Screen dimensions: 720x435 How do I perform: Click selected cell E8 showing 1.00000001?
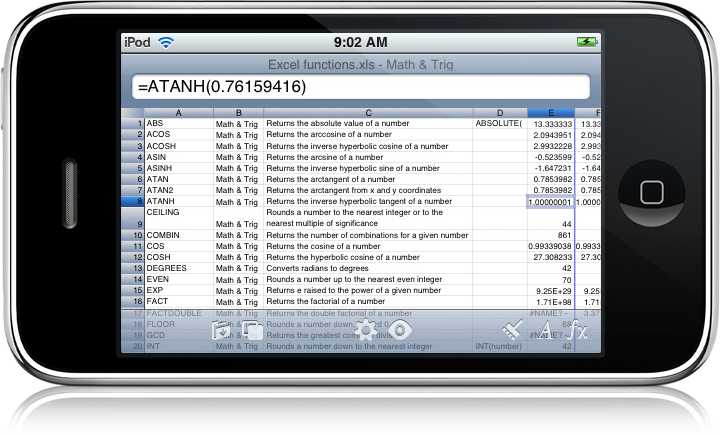tap(550, 202)
